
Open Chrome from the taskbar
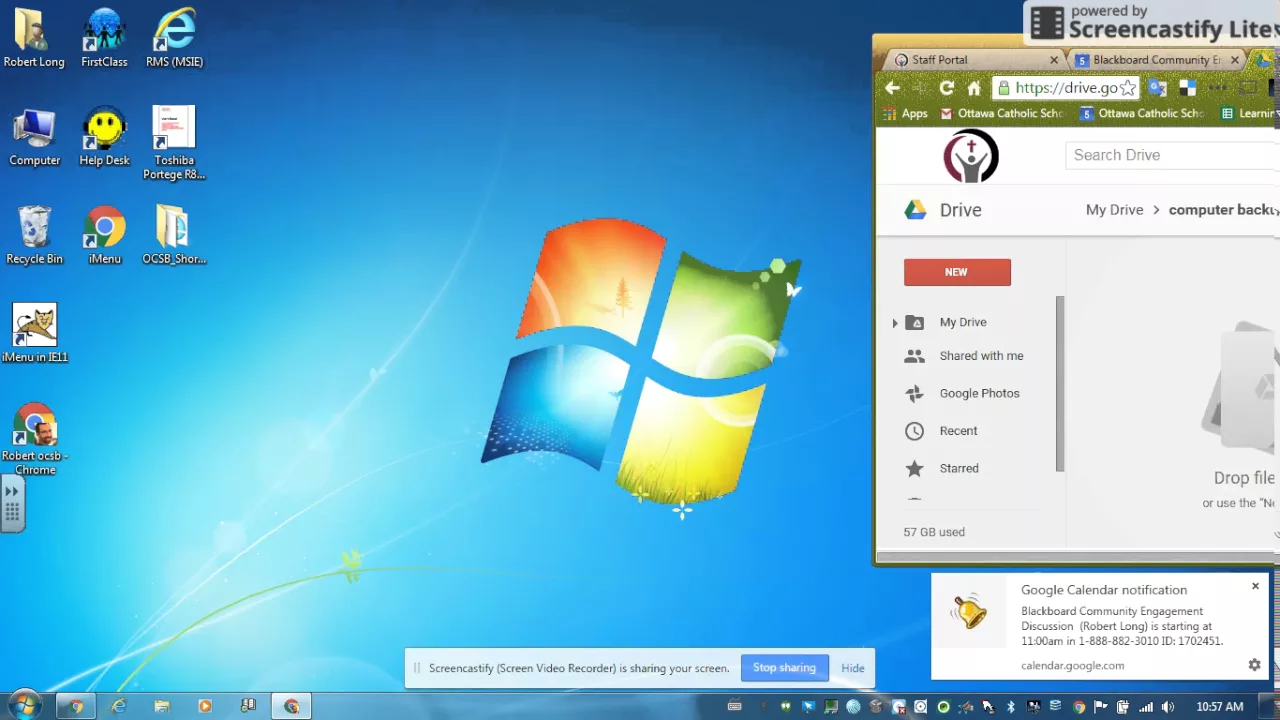76,707
